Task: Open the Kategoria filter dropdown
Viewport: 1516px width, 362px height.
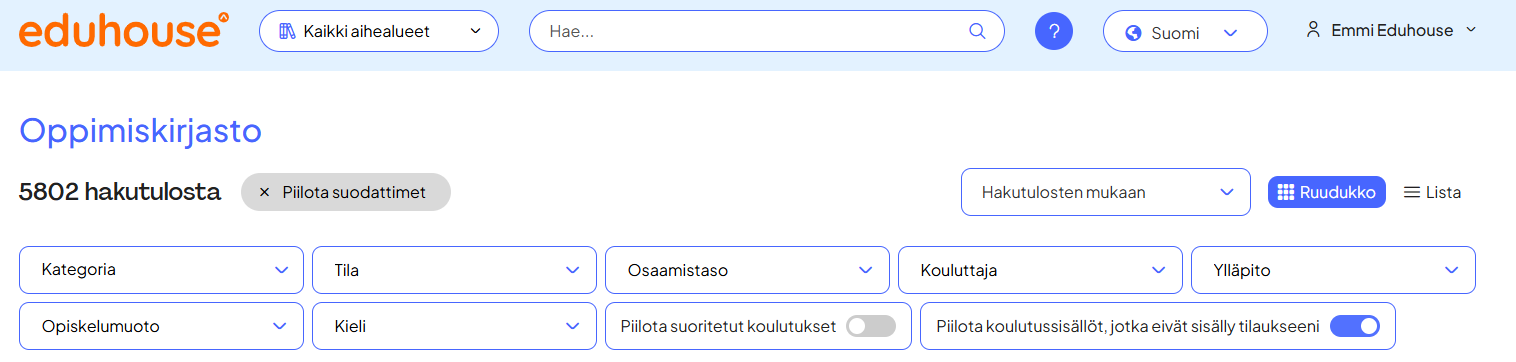Action: coord(161,270)
